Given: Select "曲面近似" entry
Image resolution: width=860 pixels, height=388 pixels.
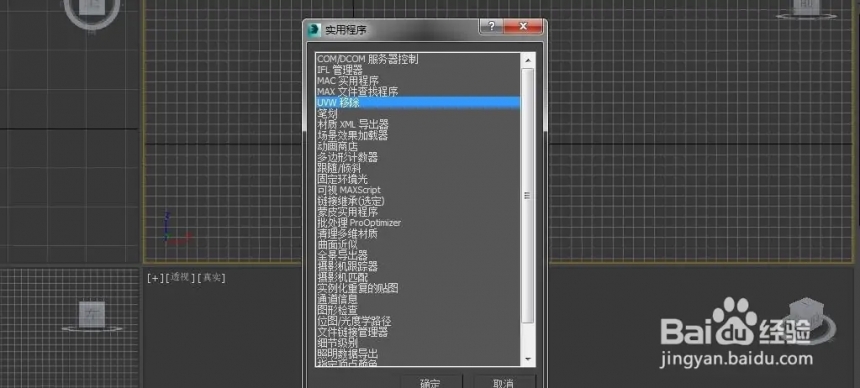Looking at the screenshot, I should [x=417, y=245].
